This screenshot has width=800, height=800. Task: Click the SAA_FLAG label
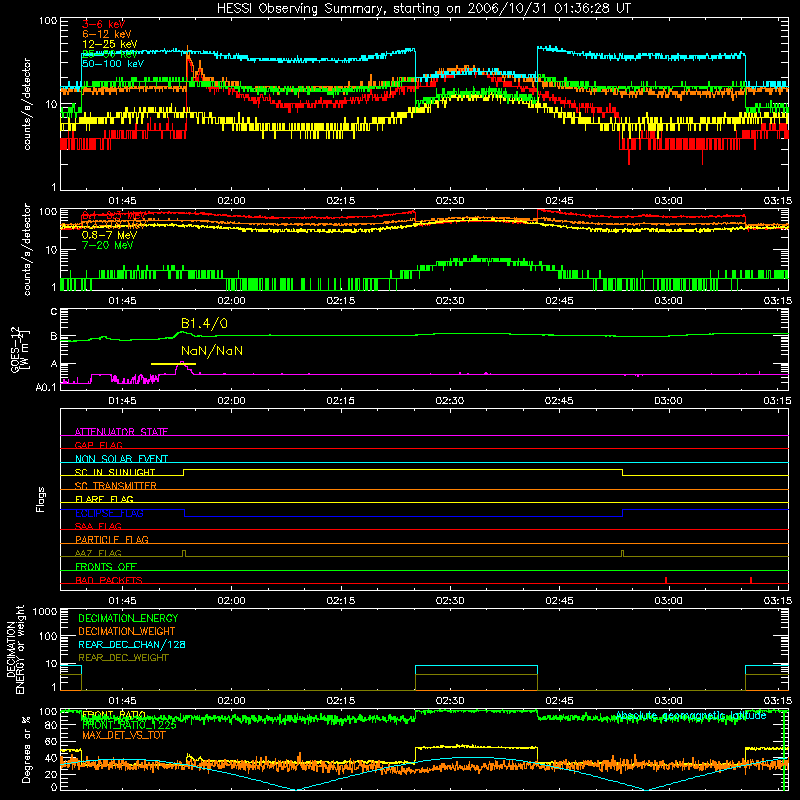pyautogui.click(x=98, y=526)
